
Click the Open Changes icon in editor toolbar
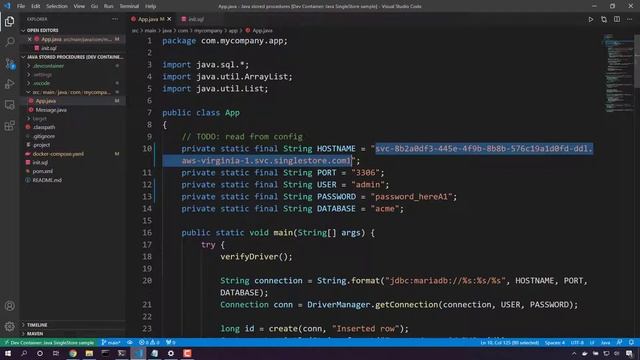pyautogui.click(x=604, y=19)
